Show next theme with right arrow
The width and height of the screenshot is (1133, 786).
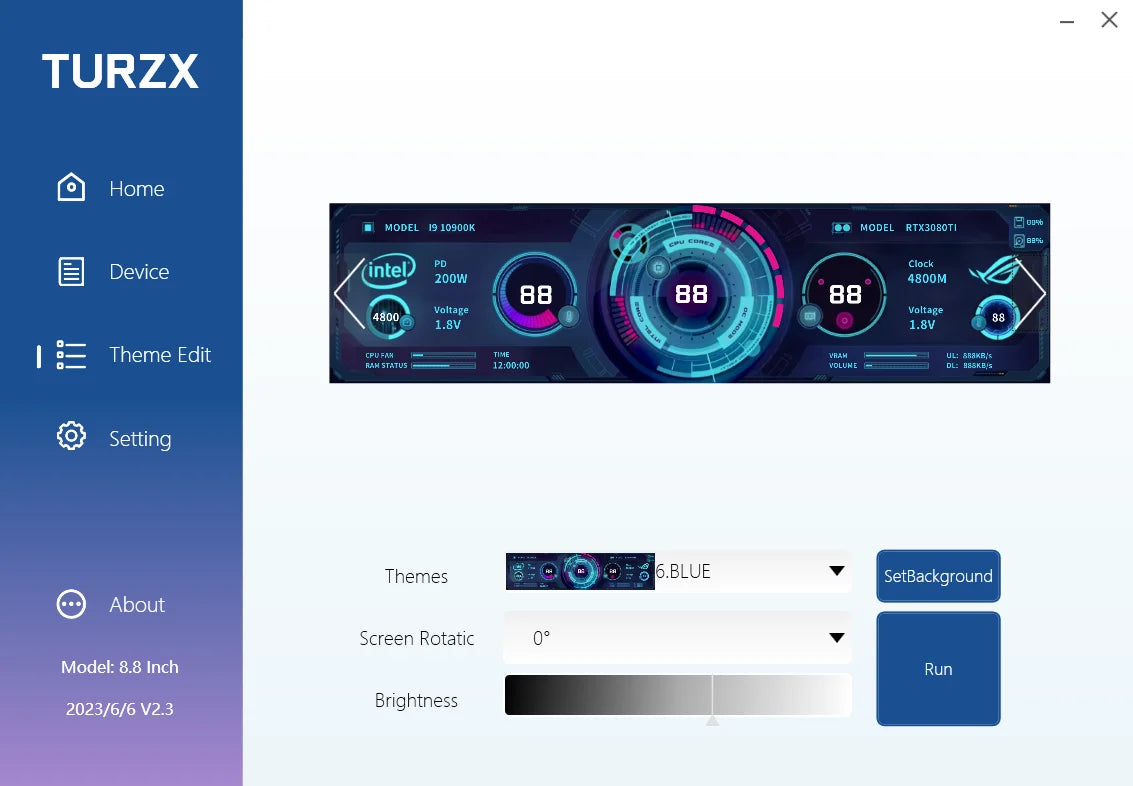coord(1031,293)
